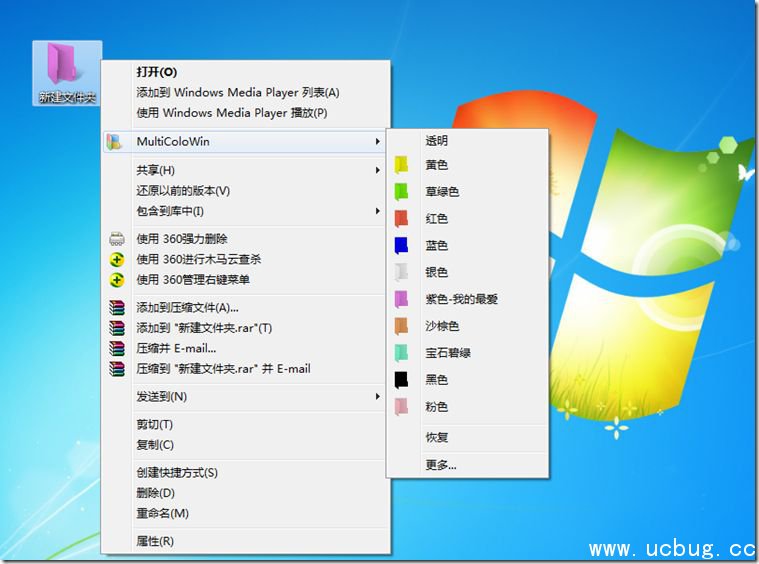This screenshot has width=759, height=564.
Task: Pick the silver folder swatch next to 银色
Action: point(401,273)
